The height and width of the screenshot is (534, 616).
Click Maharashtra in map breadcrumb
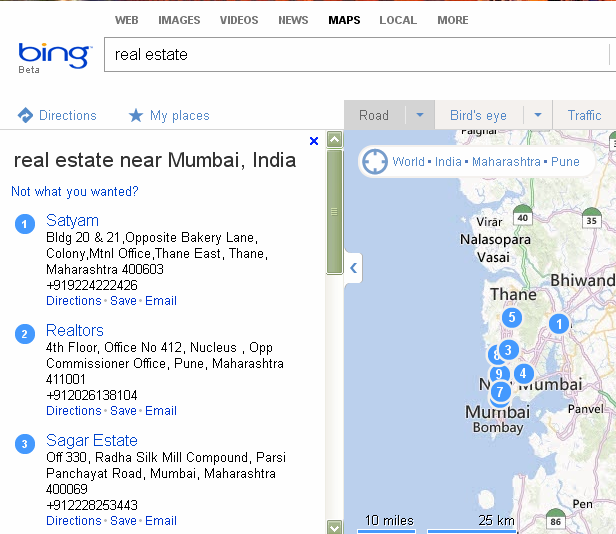[x=506, y=161]
